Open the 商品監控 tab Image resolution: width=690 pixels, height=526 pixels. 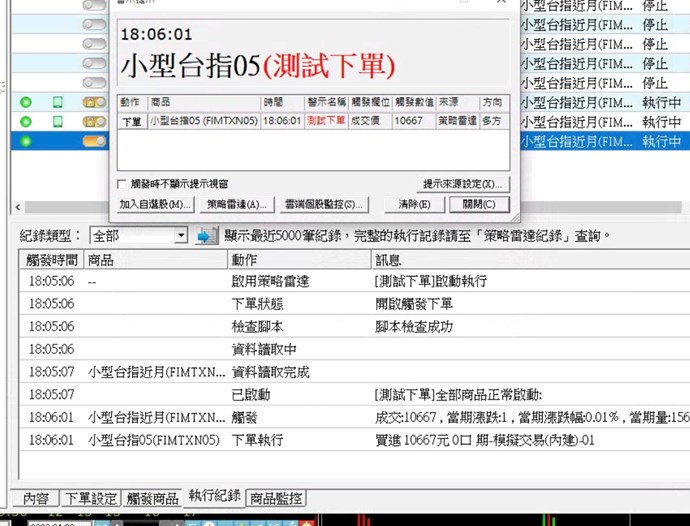click(276, 498)
